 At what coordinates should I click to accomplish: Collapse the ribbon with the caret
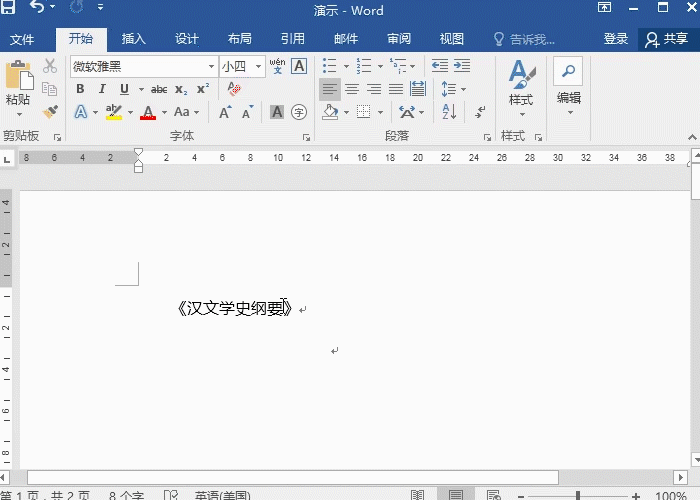(692, 137)
